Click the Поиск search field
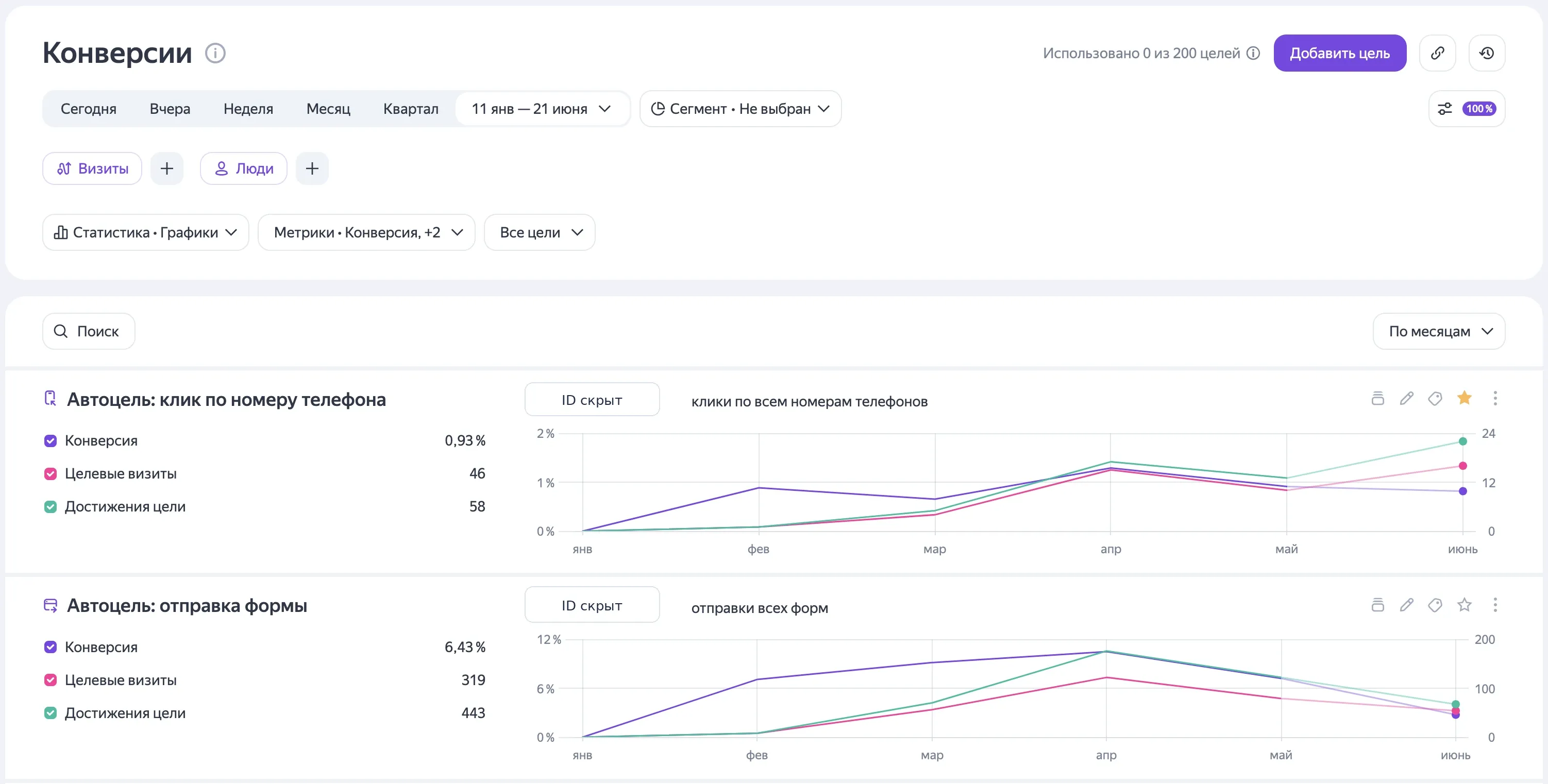 point(89,331)
